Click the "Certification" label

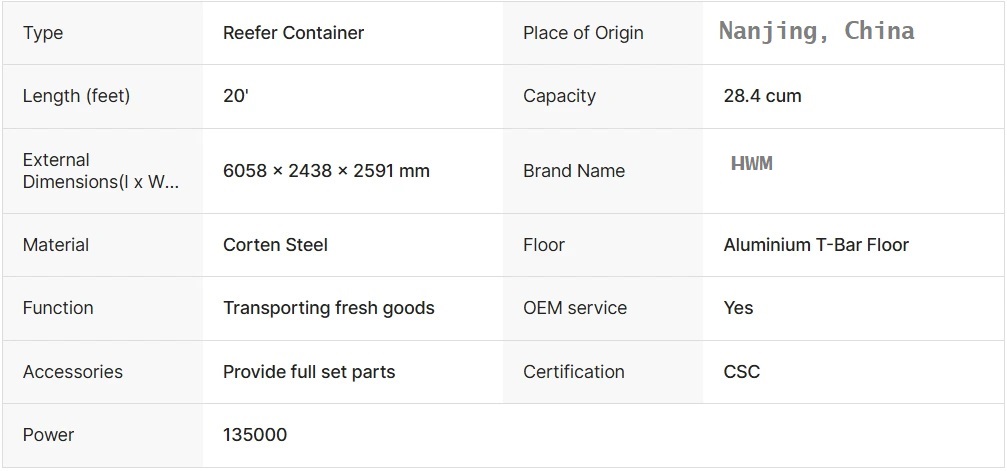pyautogui.click(x=573, y=372)
